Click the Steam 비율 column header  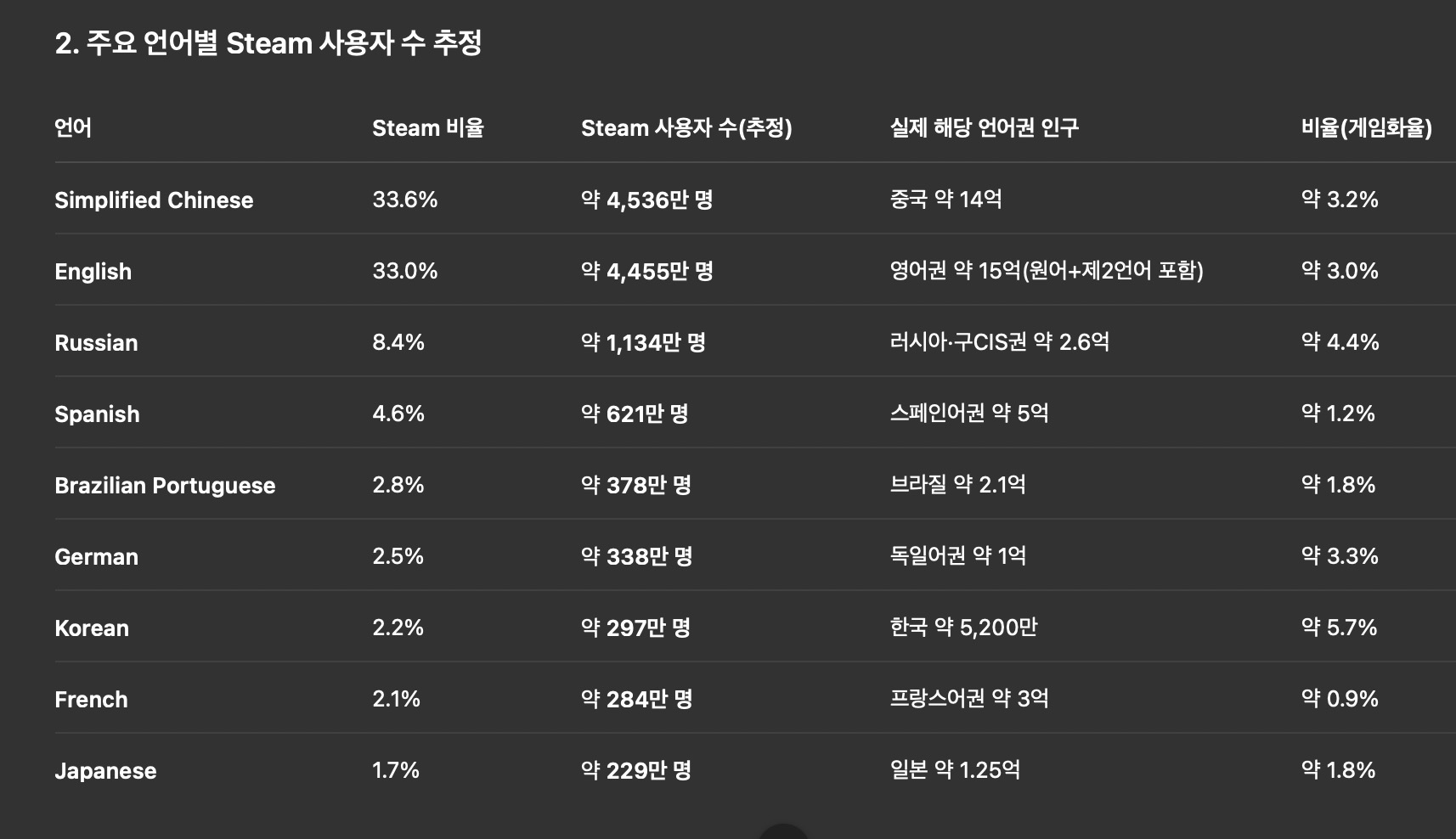click(427, 128)
